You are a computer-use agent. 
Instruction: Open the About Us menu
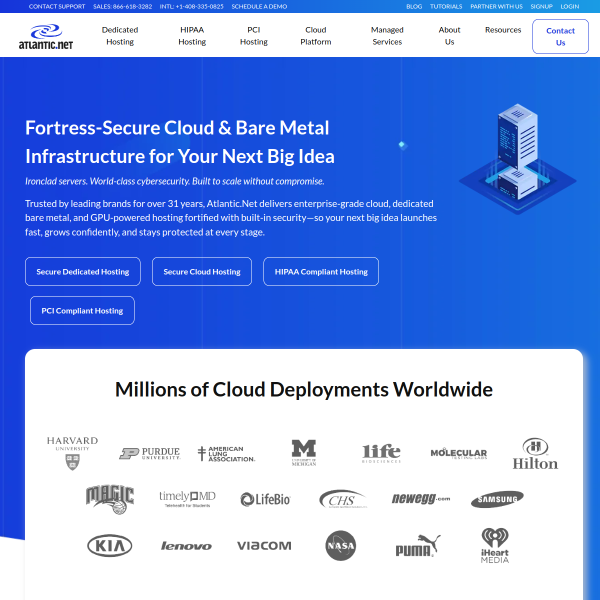click(450, 36)
